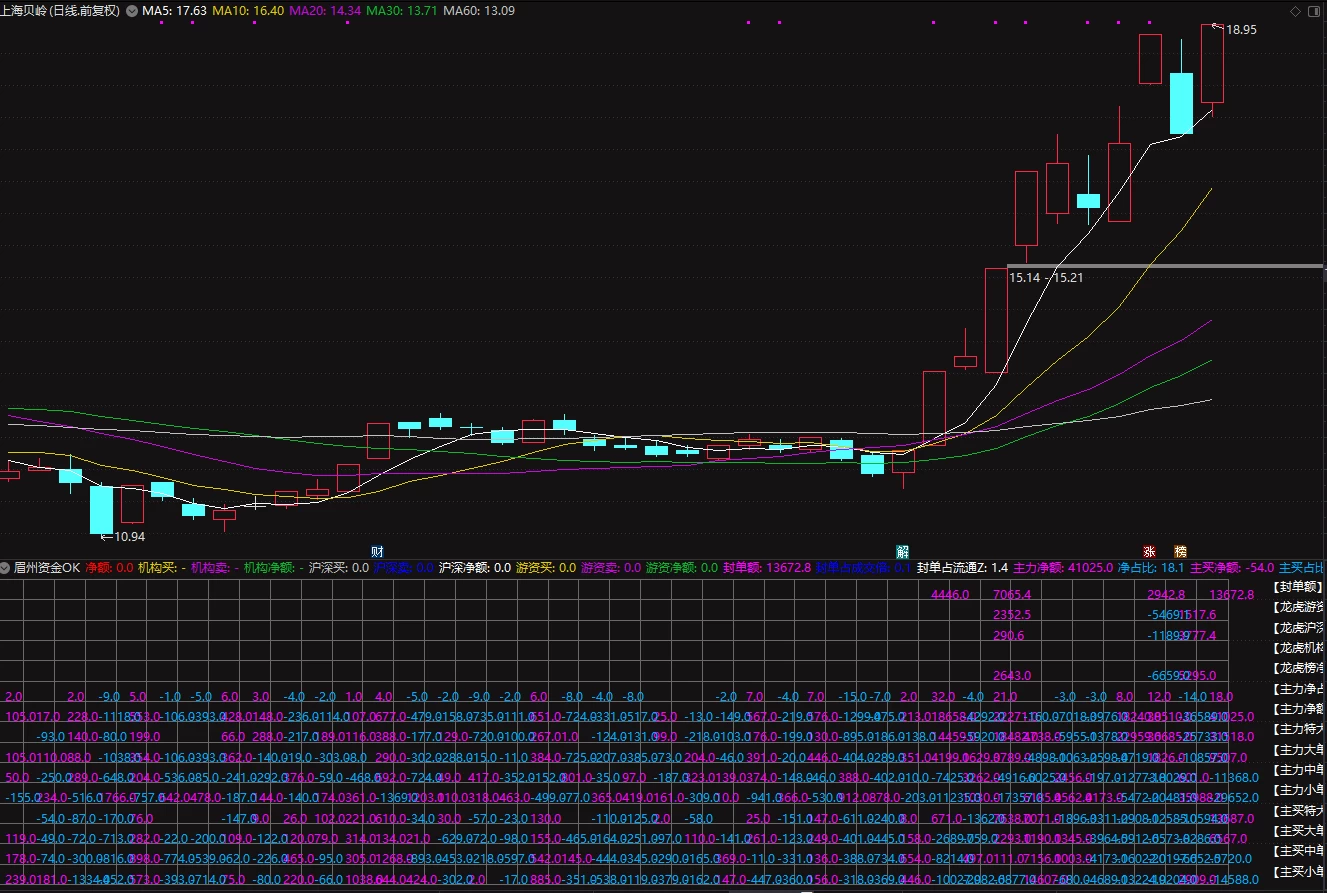Click the 2352.5 cell in 龙虎游资 row
This screenshot has width=1327, height=893.
[1011, 615]
